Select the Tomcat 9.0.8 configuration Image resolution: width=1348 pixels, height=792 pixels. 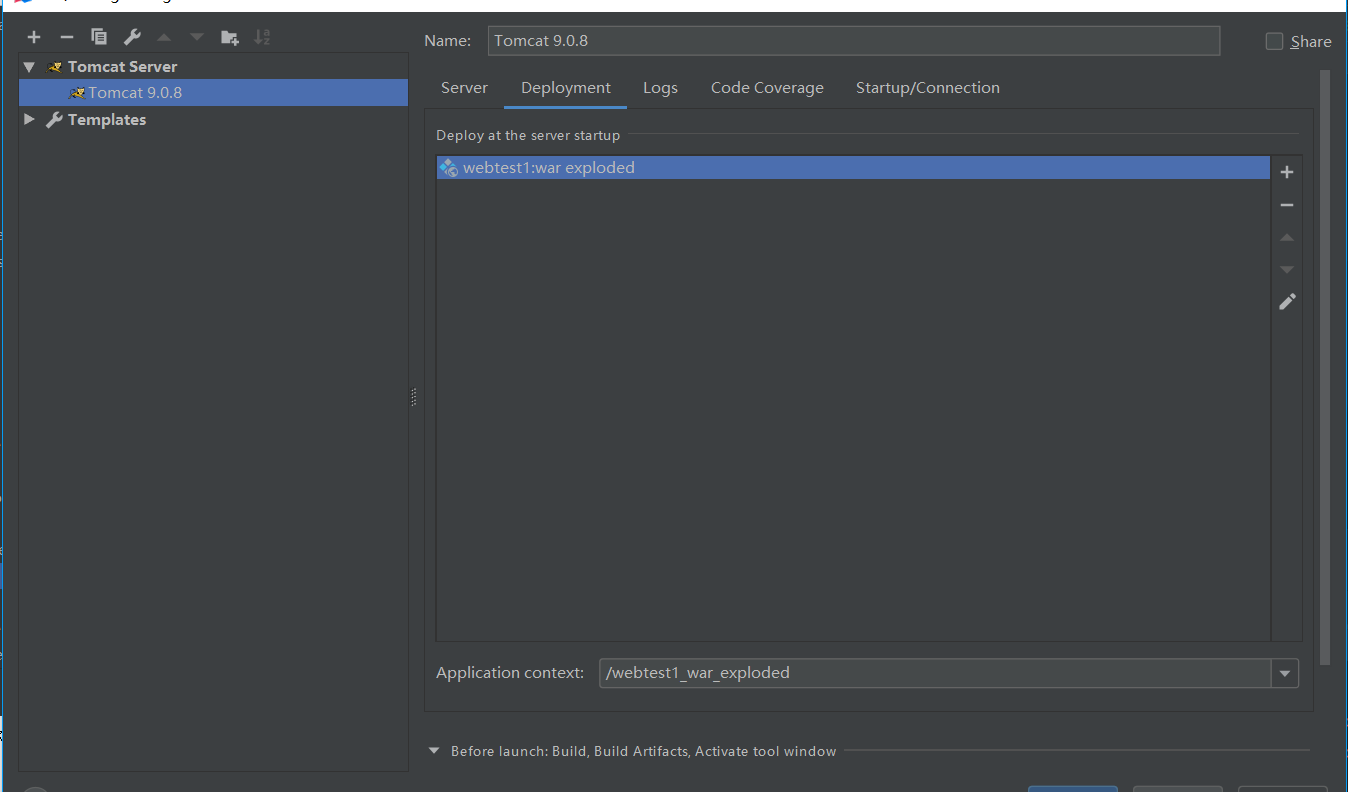[213, 93]
